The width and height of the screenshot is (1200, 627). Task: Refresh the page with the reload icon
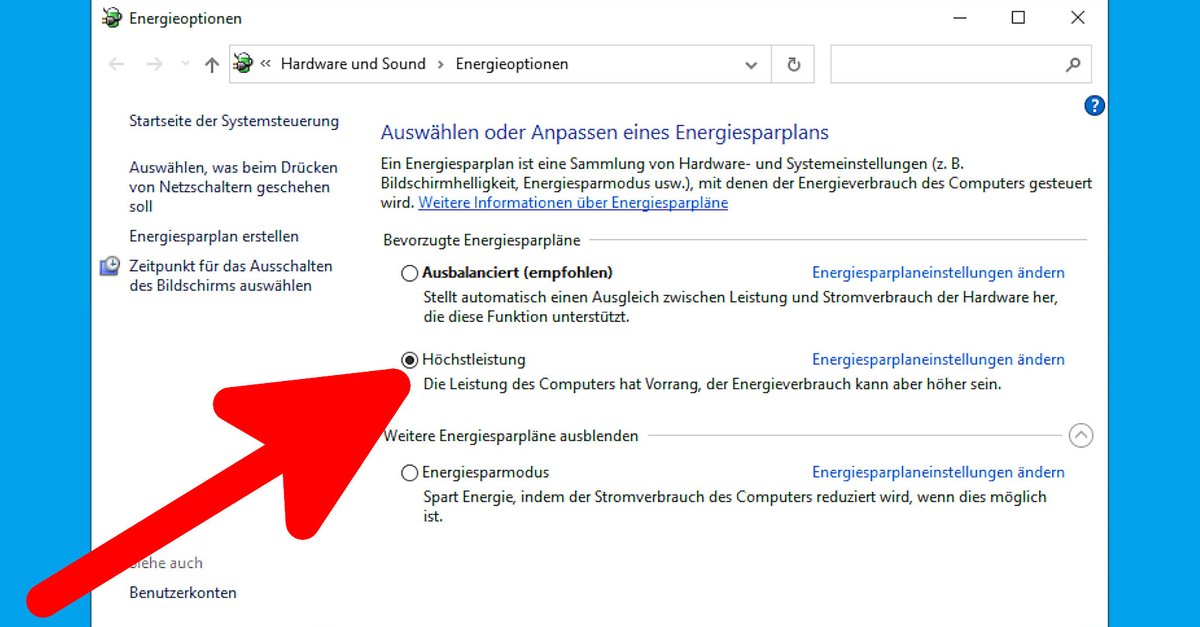(x=793, y=63)
